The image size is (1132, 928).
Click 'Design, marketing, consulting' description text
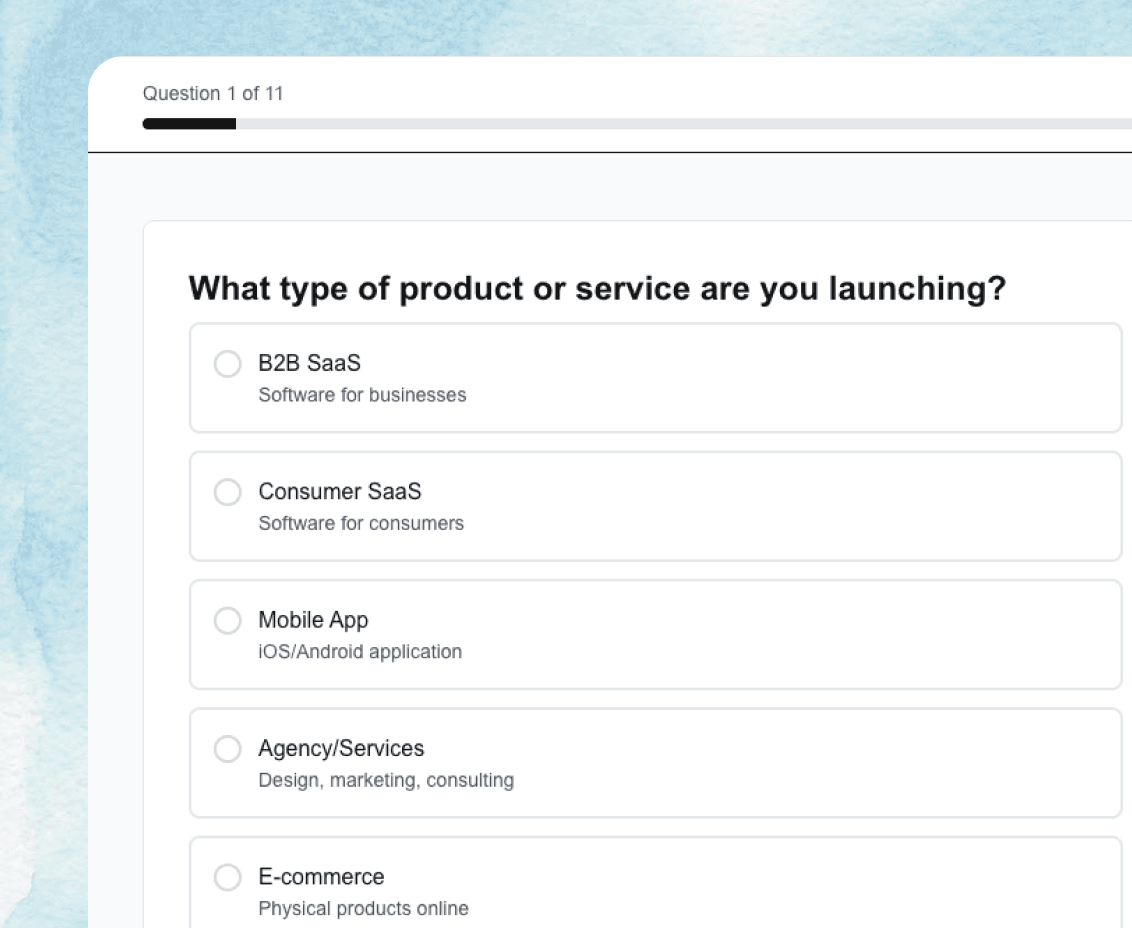tap(386, 780)
